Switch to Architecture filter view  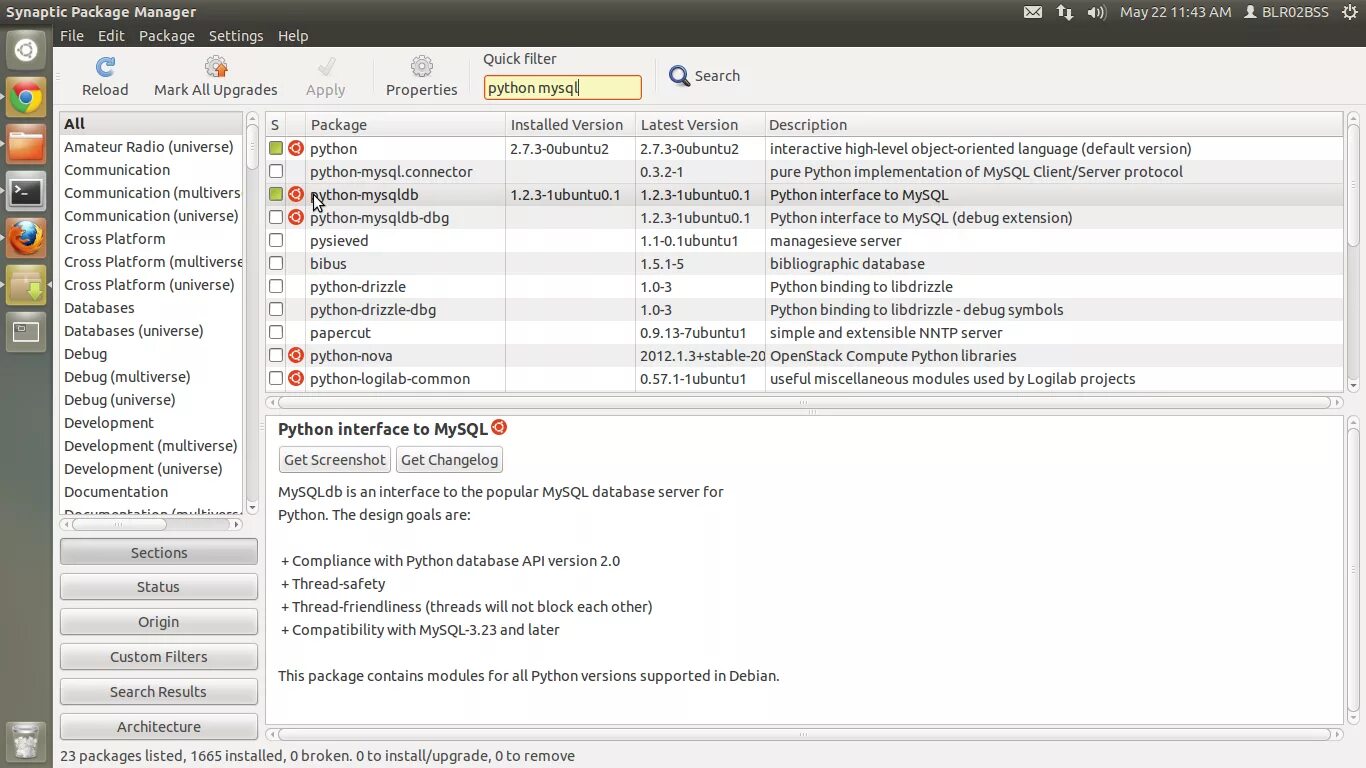point(159,727)
